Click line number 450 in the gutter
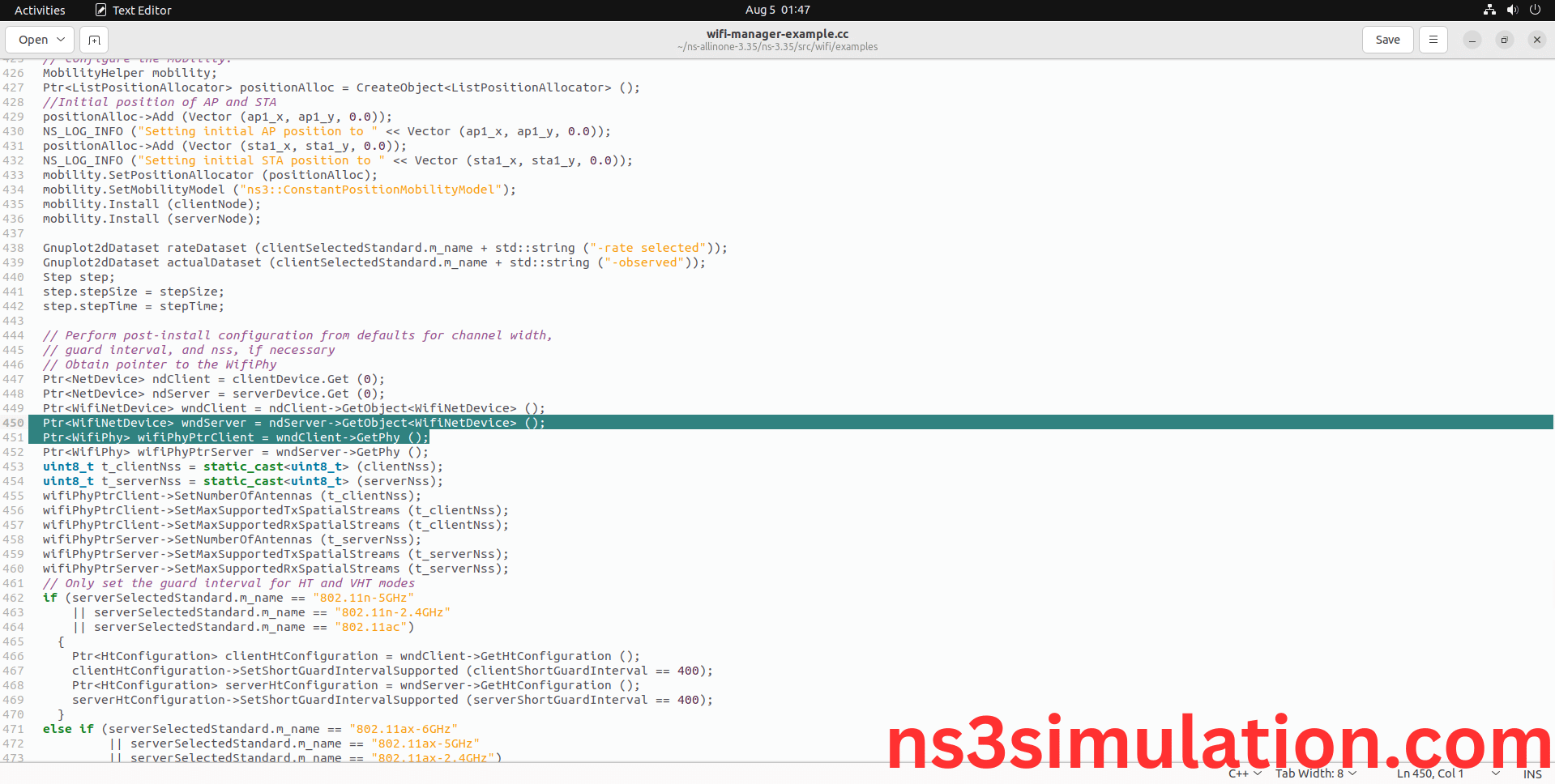 click(14, 422)
